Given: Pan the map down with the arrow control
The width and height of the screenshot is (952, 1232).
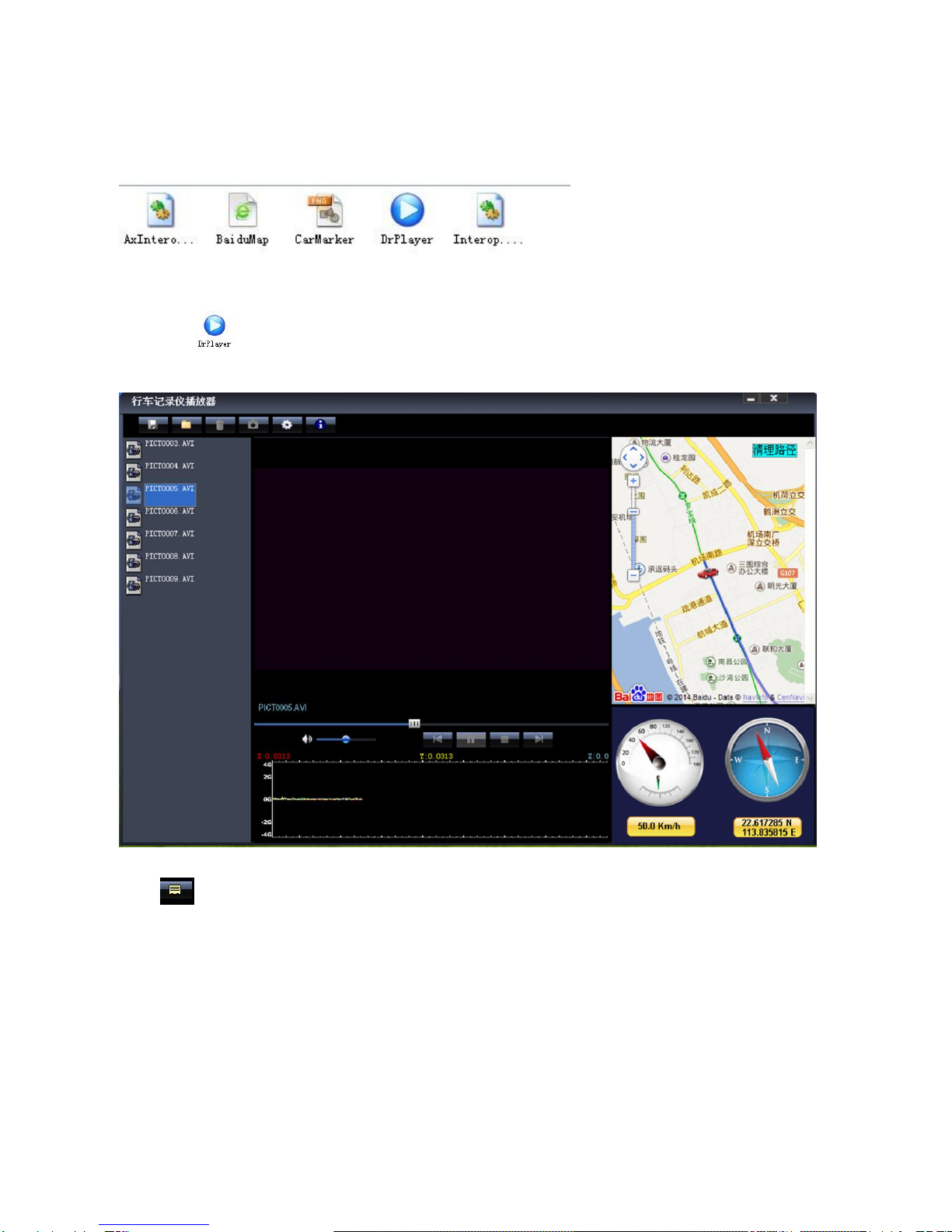Looking at the screenshot, I should (633, 466).
